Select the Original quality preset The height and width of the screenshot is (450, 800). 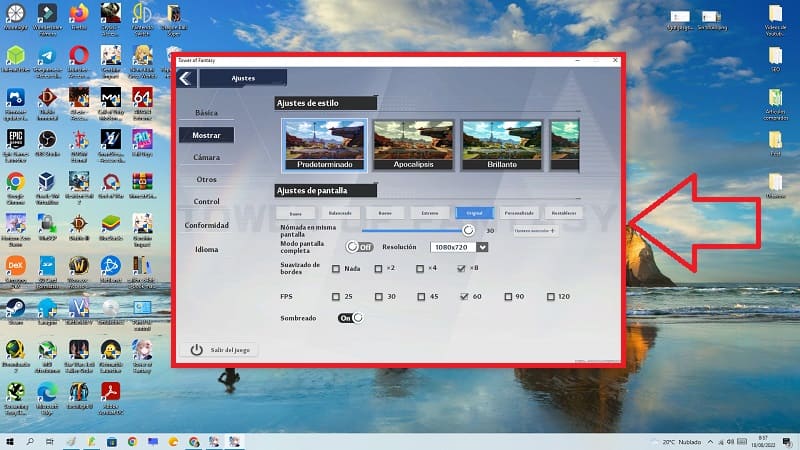[x=474, y=213]
